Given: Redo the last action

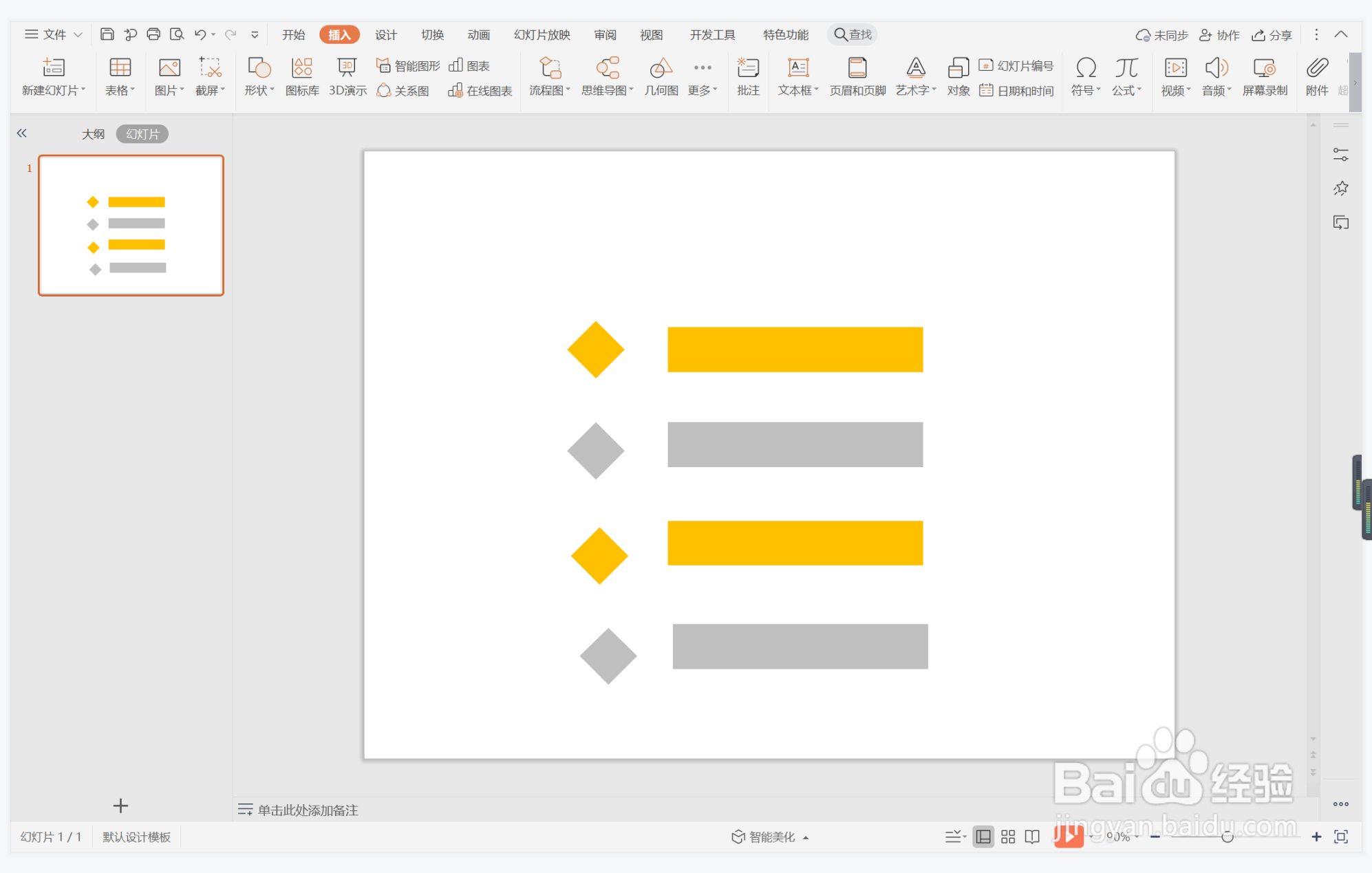Looking at the screenshot, I should (231, 34).
